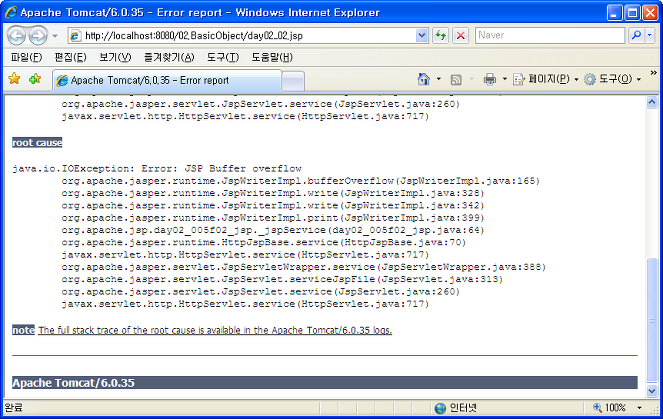This screenshot has height=419, width=663.
Task: Open the Favorites Center star icon
Action: (x=14, y=78)
